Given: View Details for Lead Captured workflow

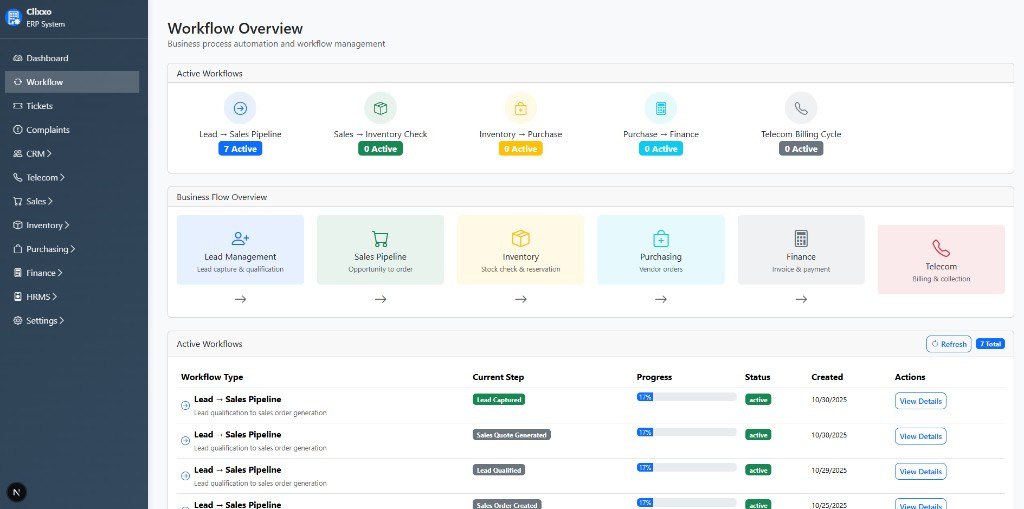Looking at the screenshot, I should click(x=920, y=401).
